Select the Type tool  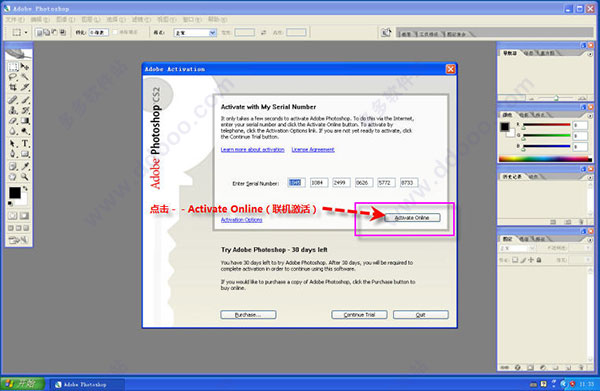(25, 143)
